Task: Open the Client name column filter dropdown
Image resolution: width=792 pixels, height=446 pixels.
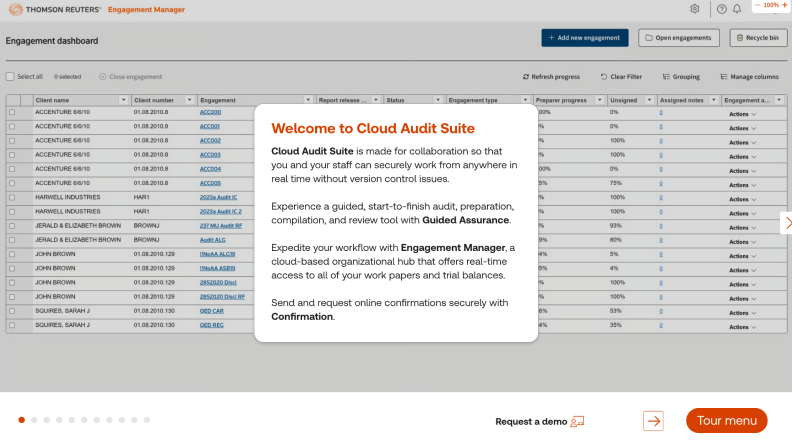Action: click(124, 100)
